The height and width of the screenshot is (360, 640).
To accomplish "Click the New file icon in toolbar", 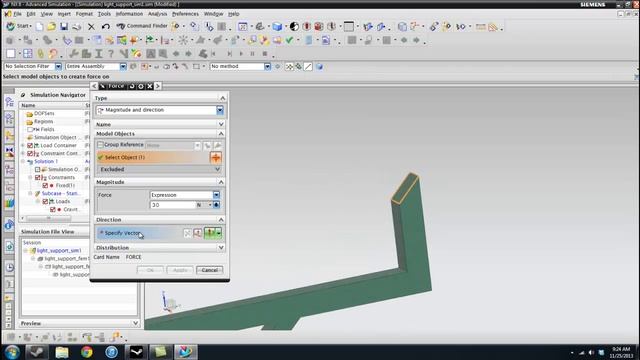I will click(40, 27).
